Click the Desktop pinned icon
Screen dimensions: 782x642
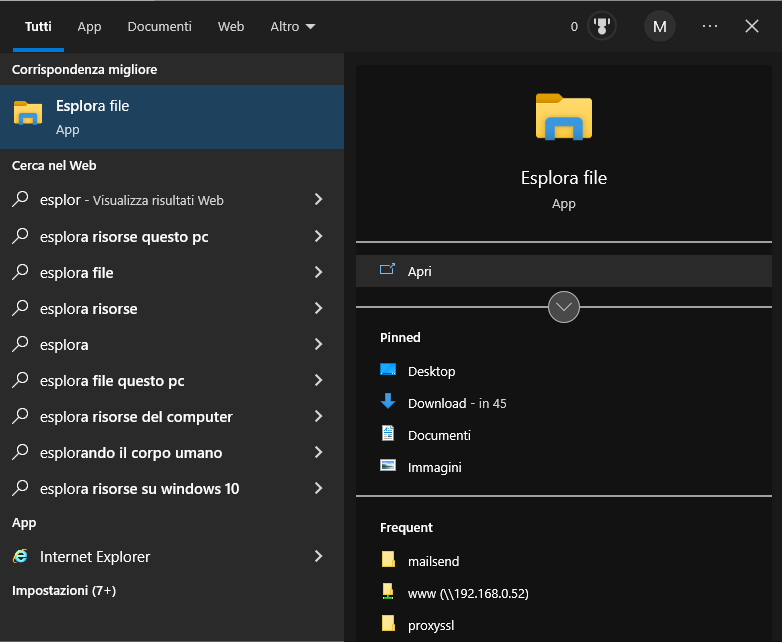388,370
